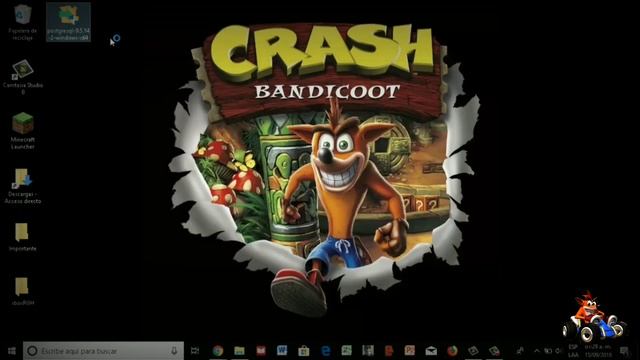Open the taskbar clock and date
The height and width of the screenshot is (360, 640).
pos(598,351)
